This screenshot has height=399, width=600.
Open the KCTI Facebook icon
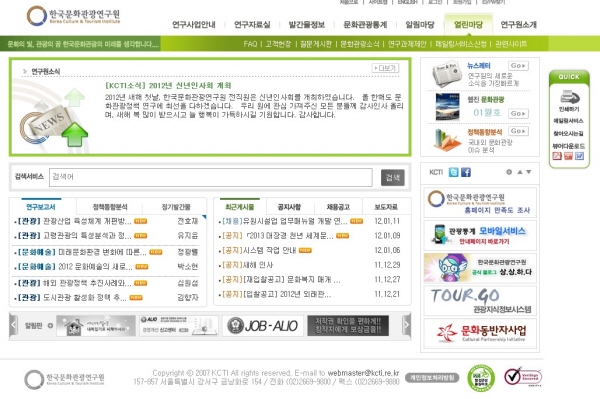[466, 173]
